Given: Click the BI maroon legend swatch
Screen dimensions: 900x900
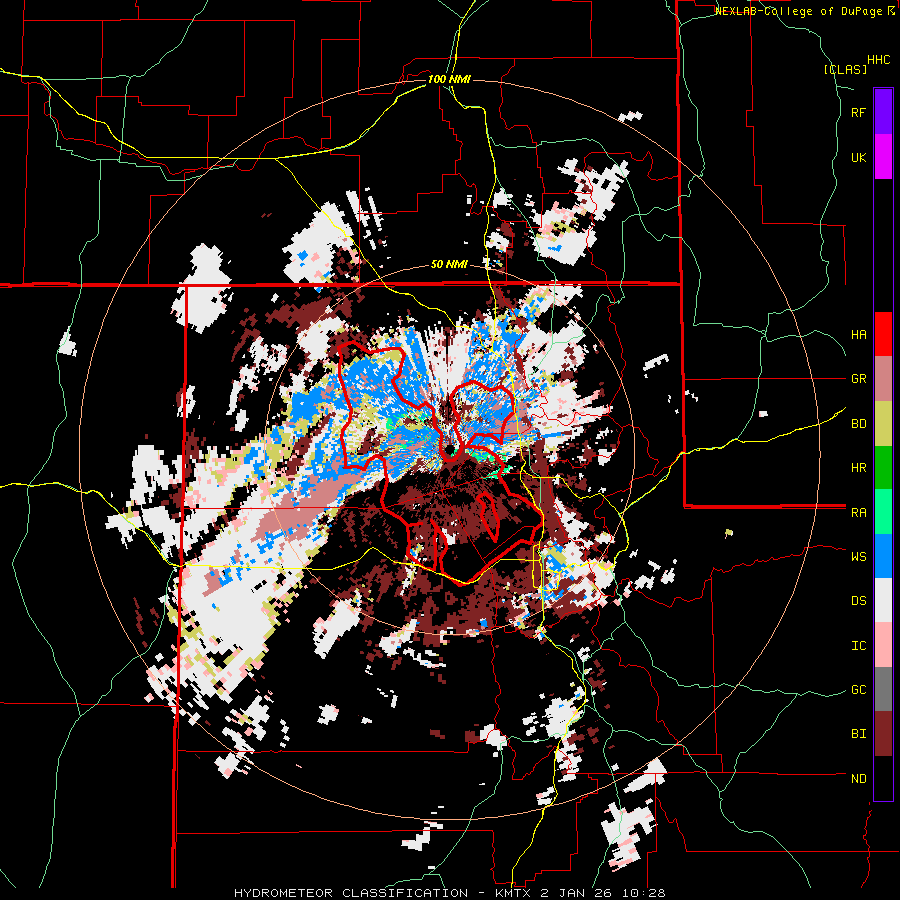Looking at the screenshot, I should (x=883, y=734).
